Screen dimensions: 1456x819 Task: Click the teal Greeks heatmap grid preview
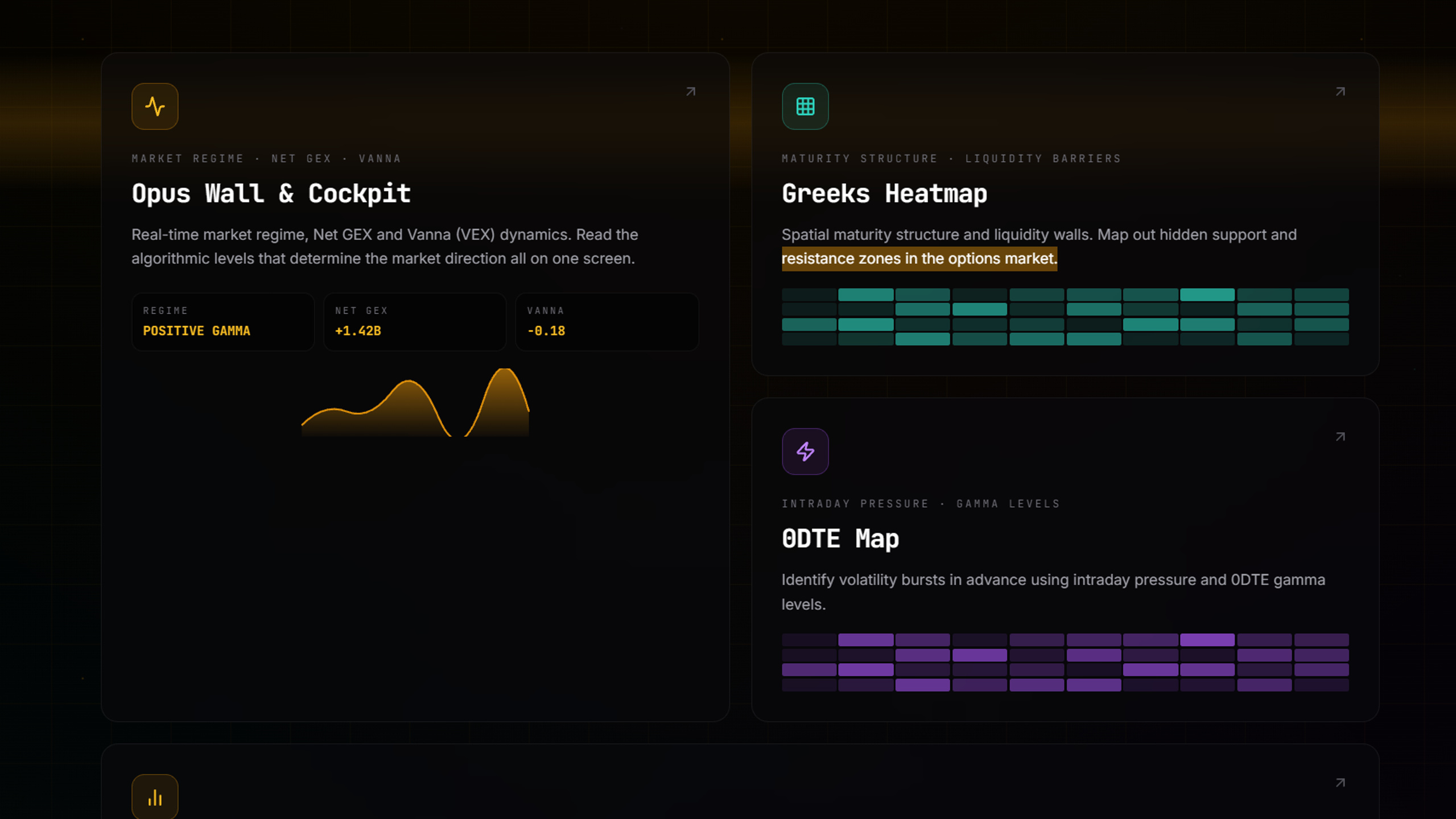[x=1065, y=317]
